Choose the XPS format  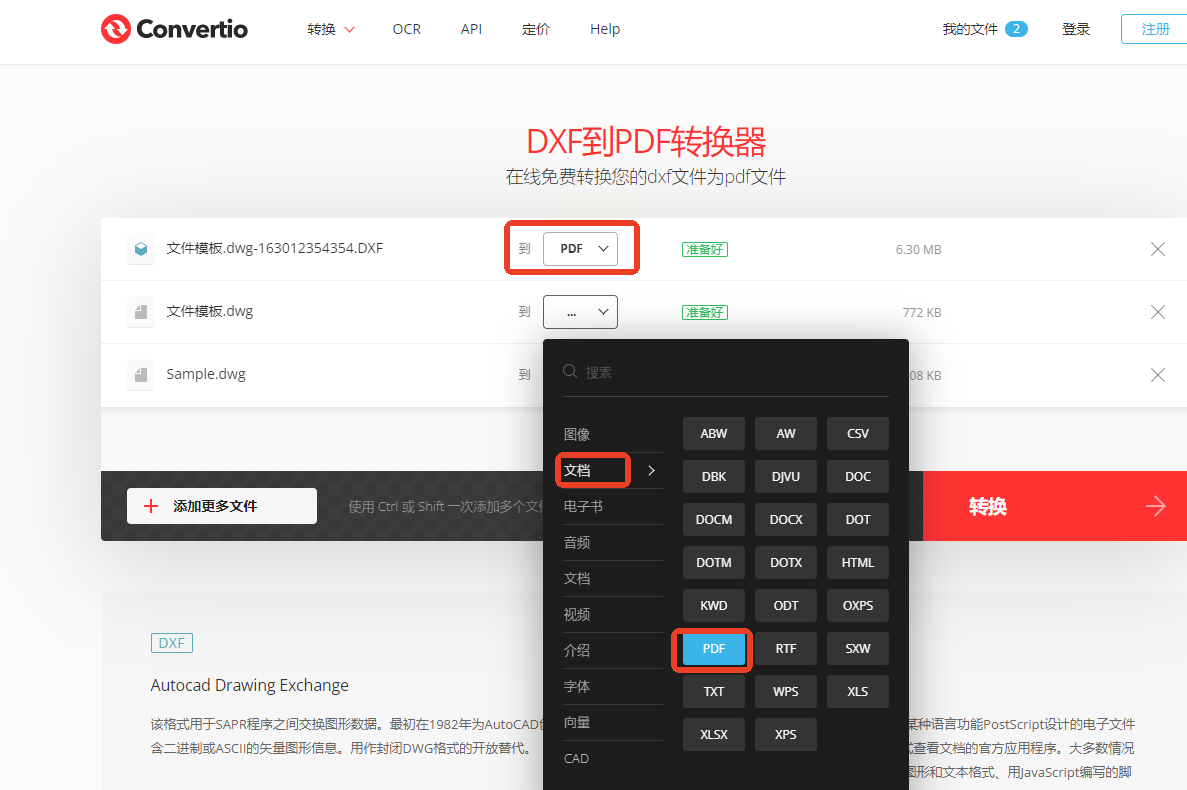click(786, 735)
